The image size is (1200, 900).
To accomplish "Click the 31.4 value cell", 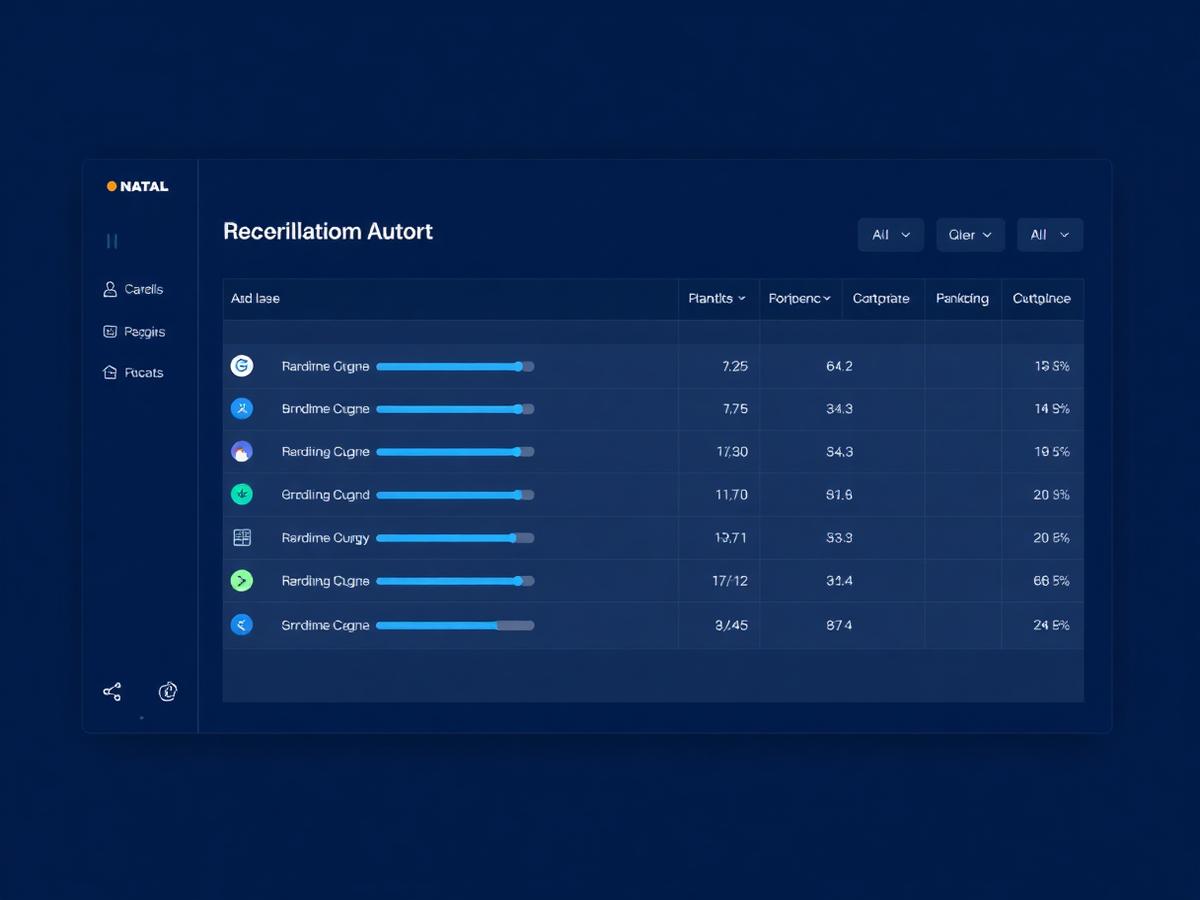I will (x=839, y=581).
